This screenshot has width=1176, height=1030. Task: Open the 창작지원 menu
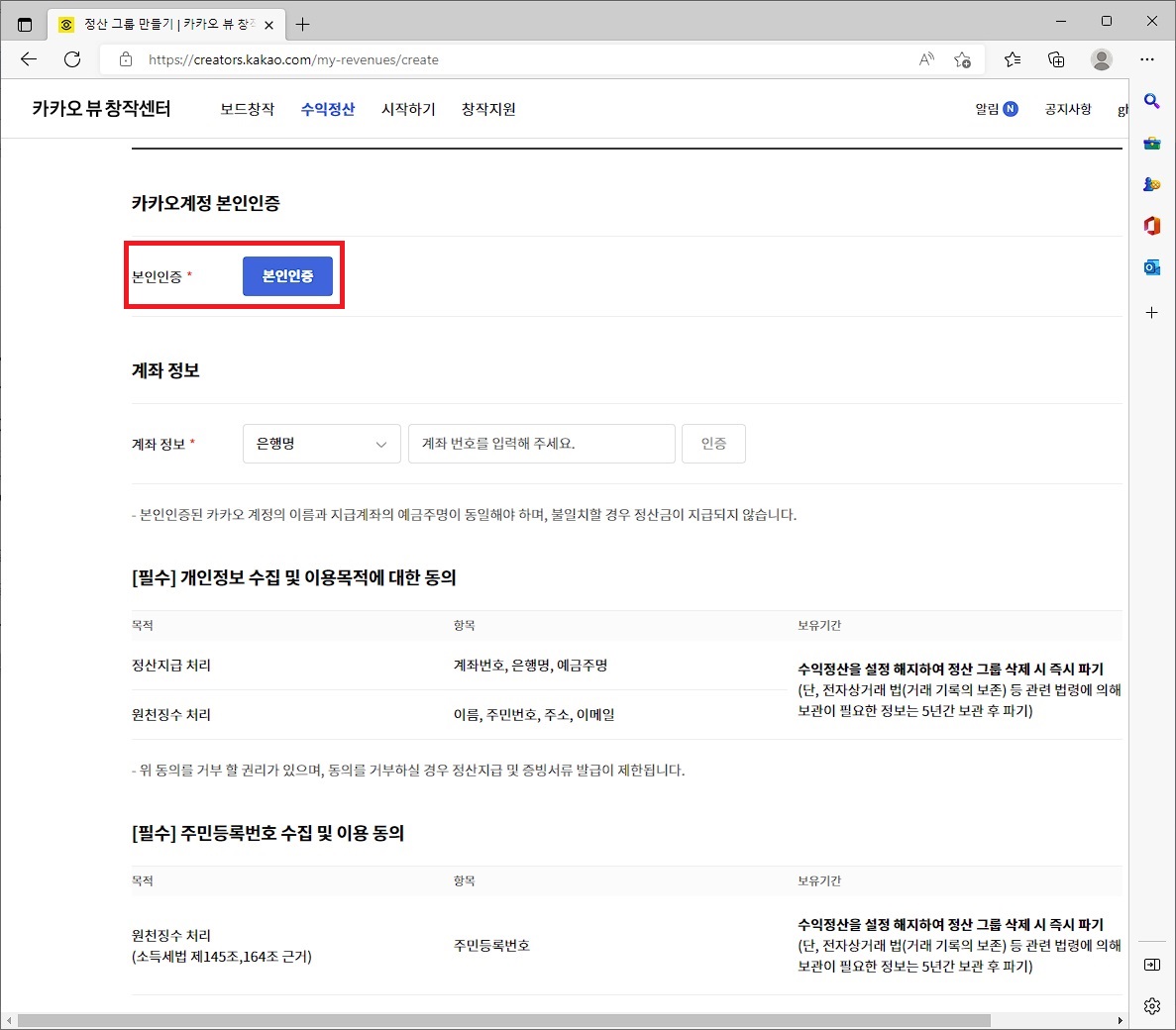(488, 110)
